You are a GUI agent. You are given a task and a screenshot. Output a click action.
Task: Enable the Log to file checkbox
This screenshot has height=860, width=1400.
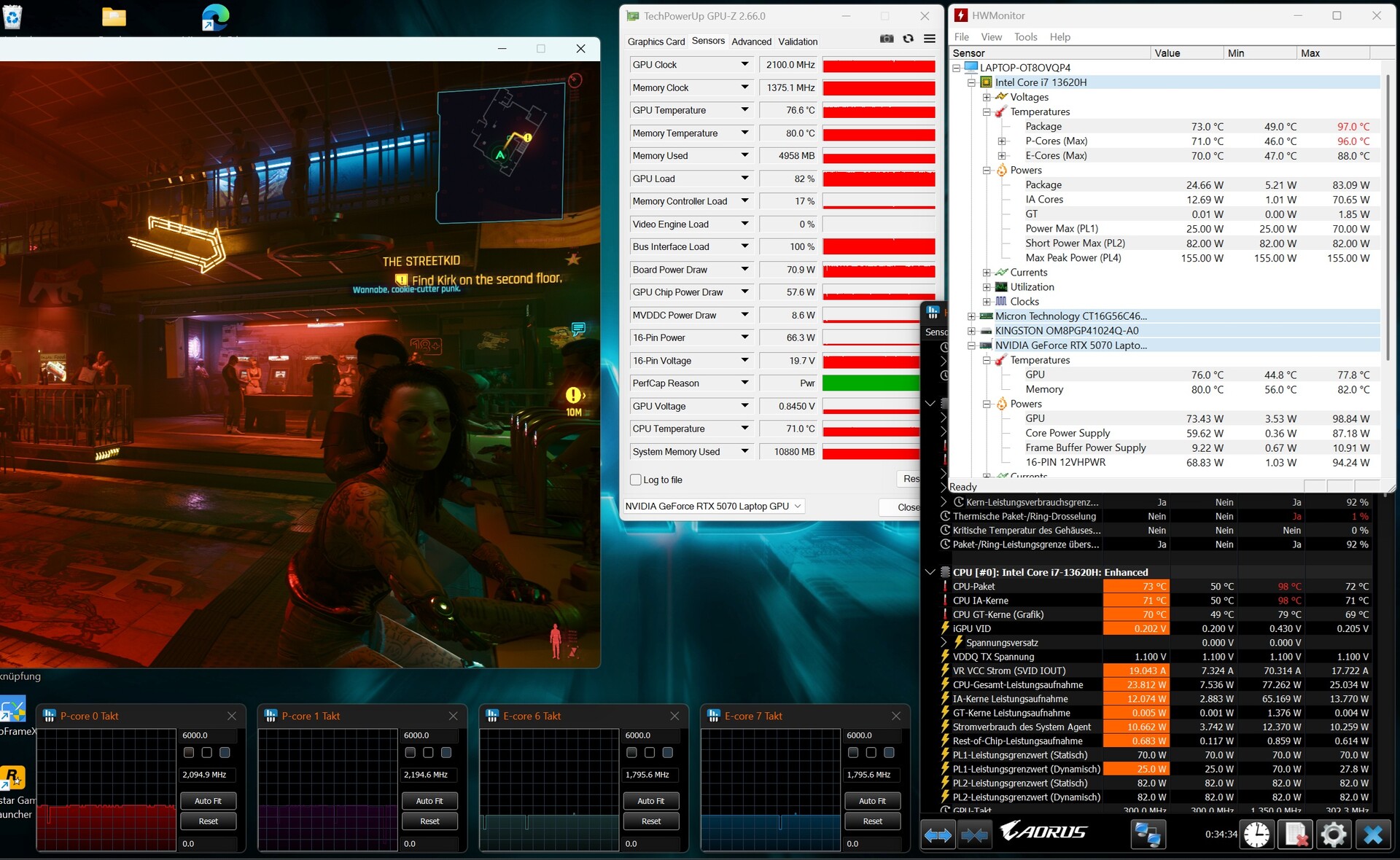[x=636, y=480]
